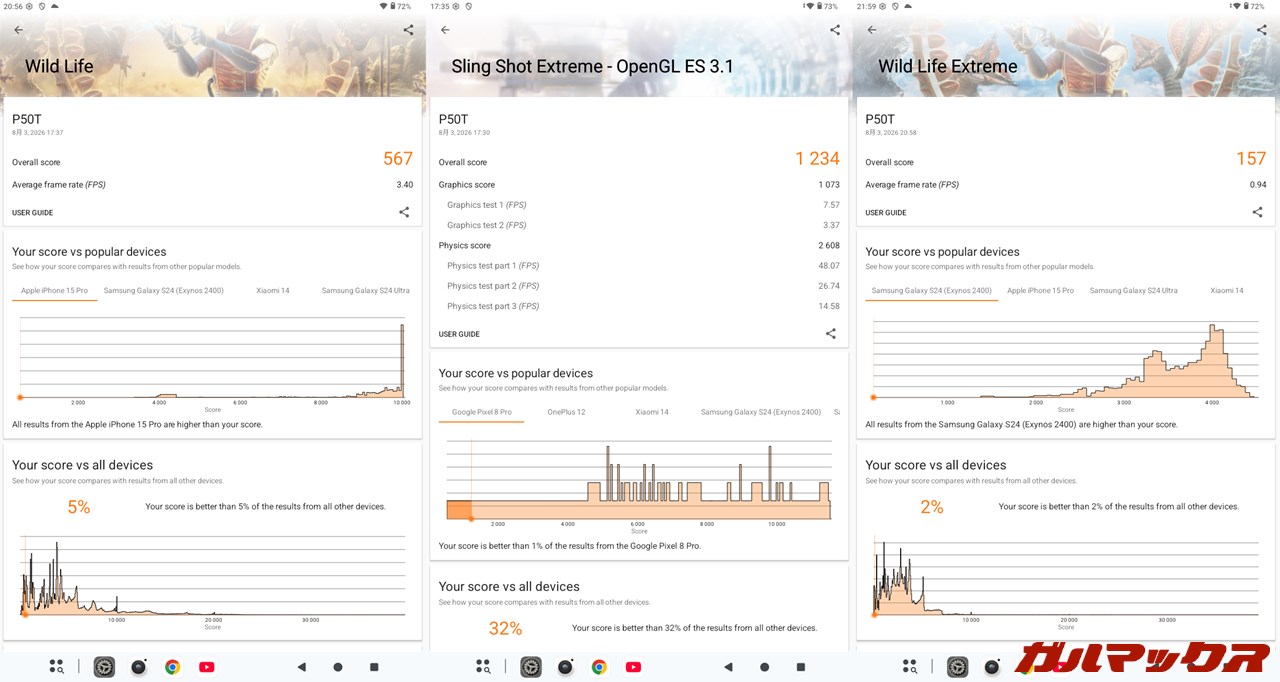The image size is (1280, 682).
Task: Select Samsung Galaxy S24 Ultra tab in Wild Life Extreme
Action: coord(1133,291)
